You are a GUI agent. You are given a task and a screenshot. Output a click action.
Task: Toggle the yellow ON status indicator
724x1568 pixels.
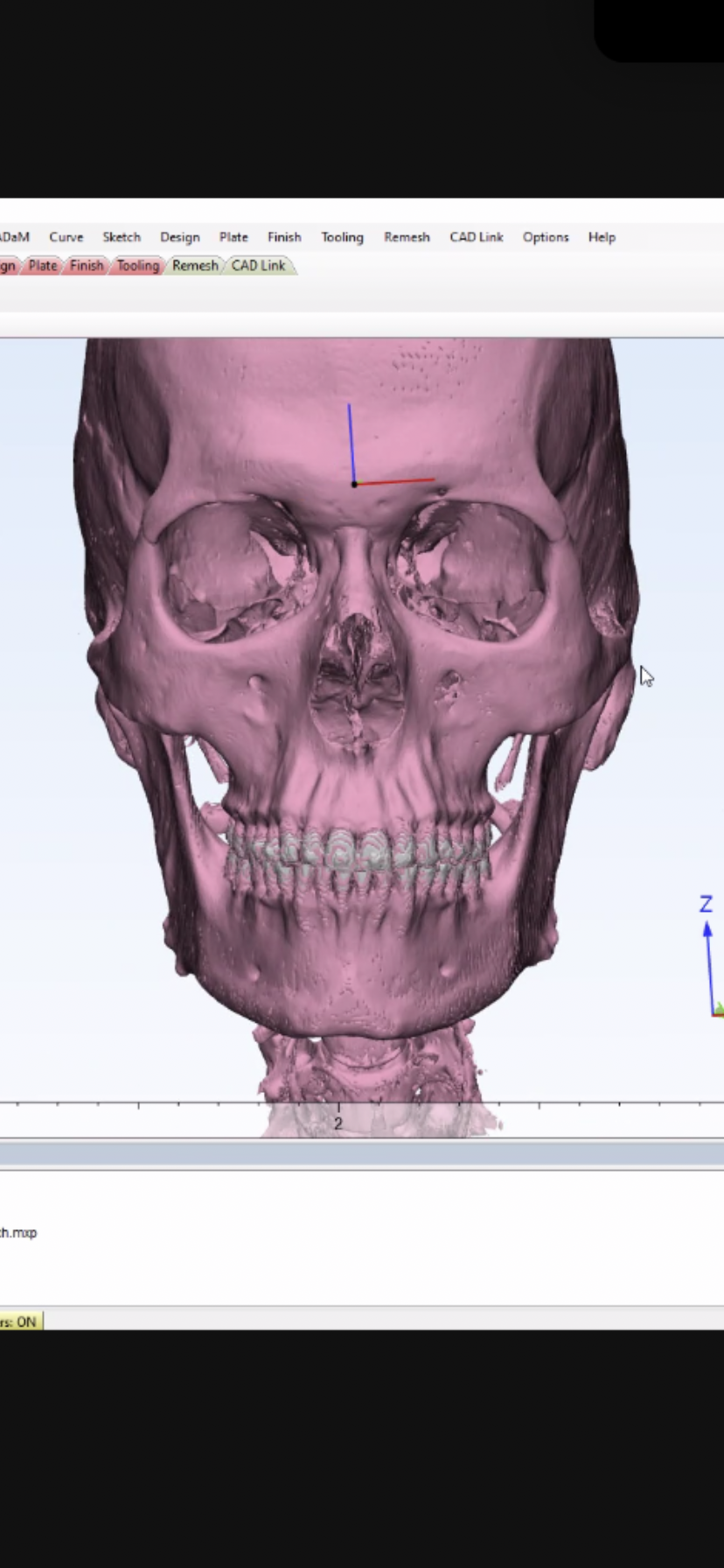point(20,1321)
